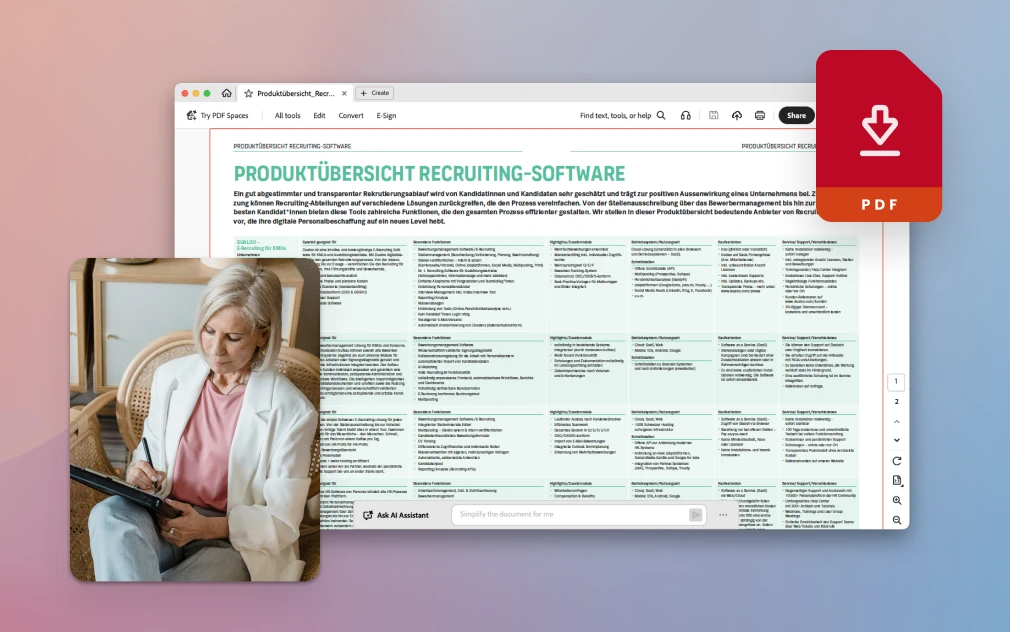Click the zoom out magnifier icon
Viewport: 1010px width, 632px height.
897,520
